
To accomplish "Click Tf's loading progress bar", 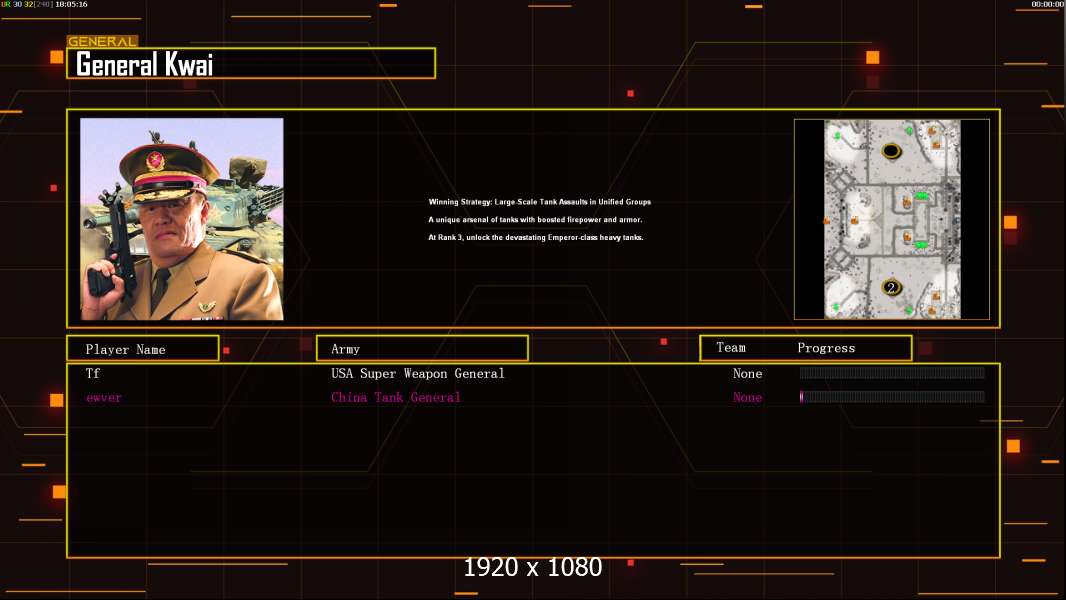I will (892, 372).
